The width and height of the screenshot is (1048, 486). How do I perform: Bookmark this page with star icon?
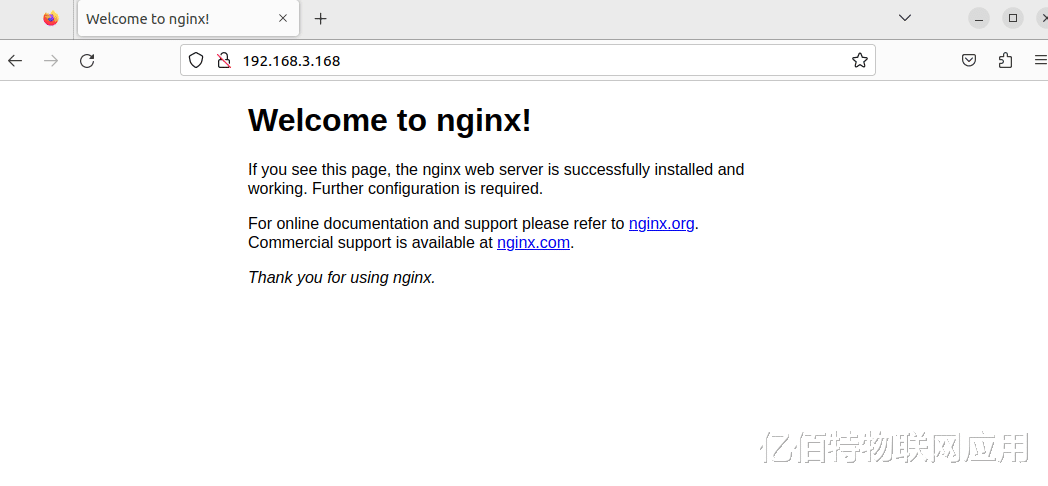pyautogui.click(x=860, y=61)
